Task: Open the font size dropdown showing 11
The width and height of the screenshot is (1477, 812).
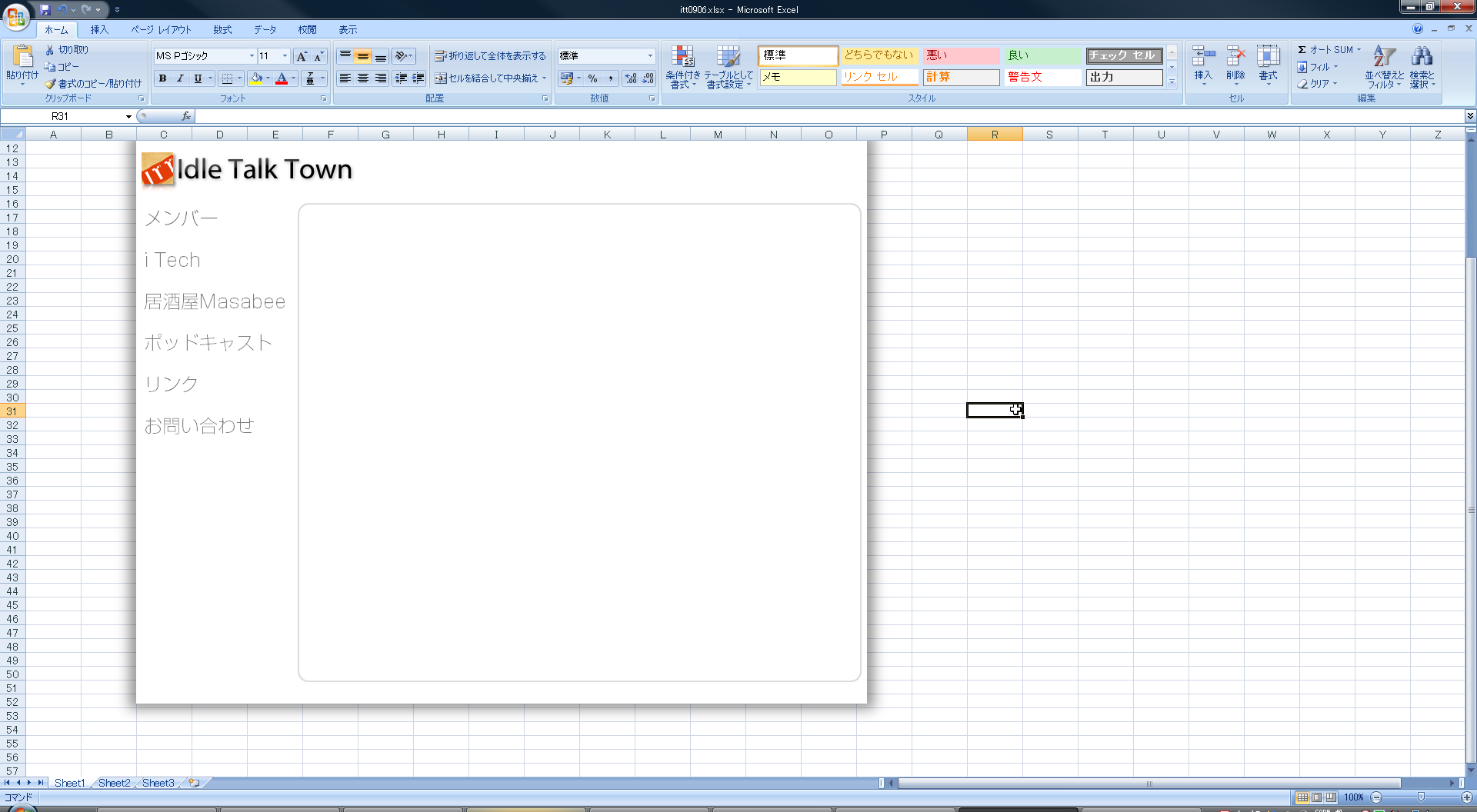Action: pos(285,56)
